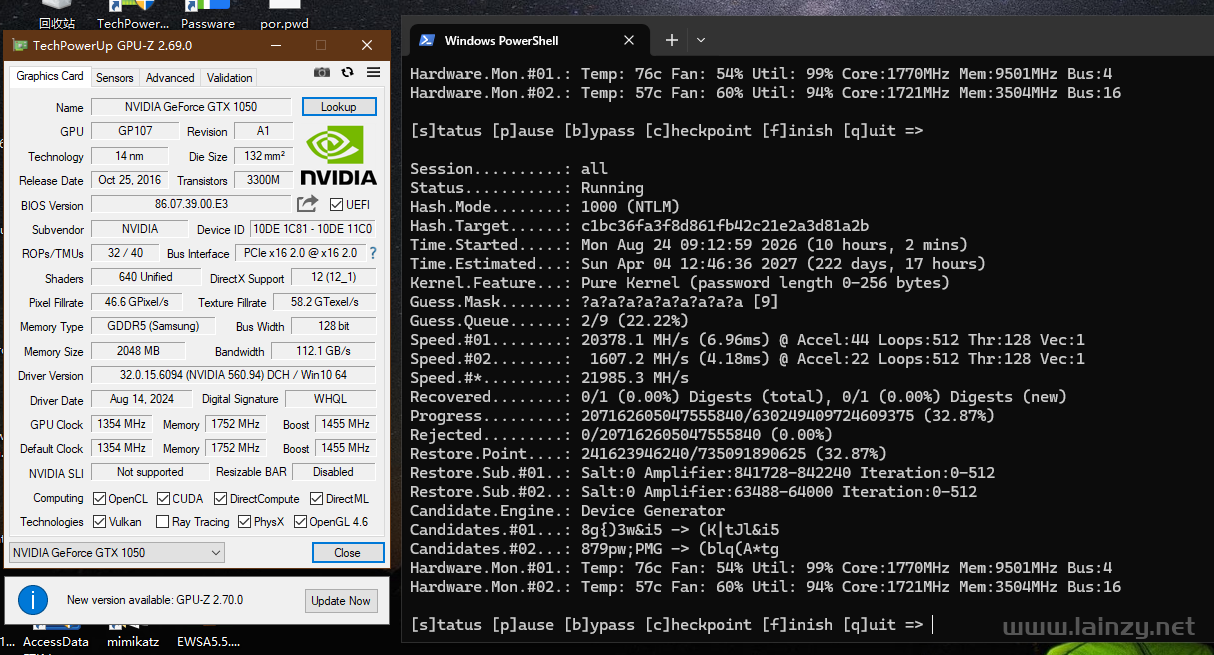The height and width of the screenshot is (655, 1214).
Task: Click the Device ID field
Action: (312, 229)
